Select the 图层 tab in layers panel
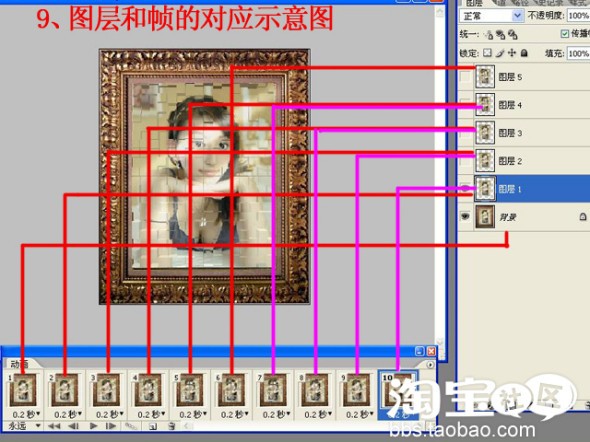This screenshot has width=590, height=442. pos(474,3)
